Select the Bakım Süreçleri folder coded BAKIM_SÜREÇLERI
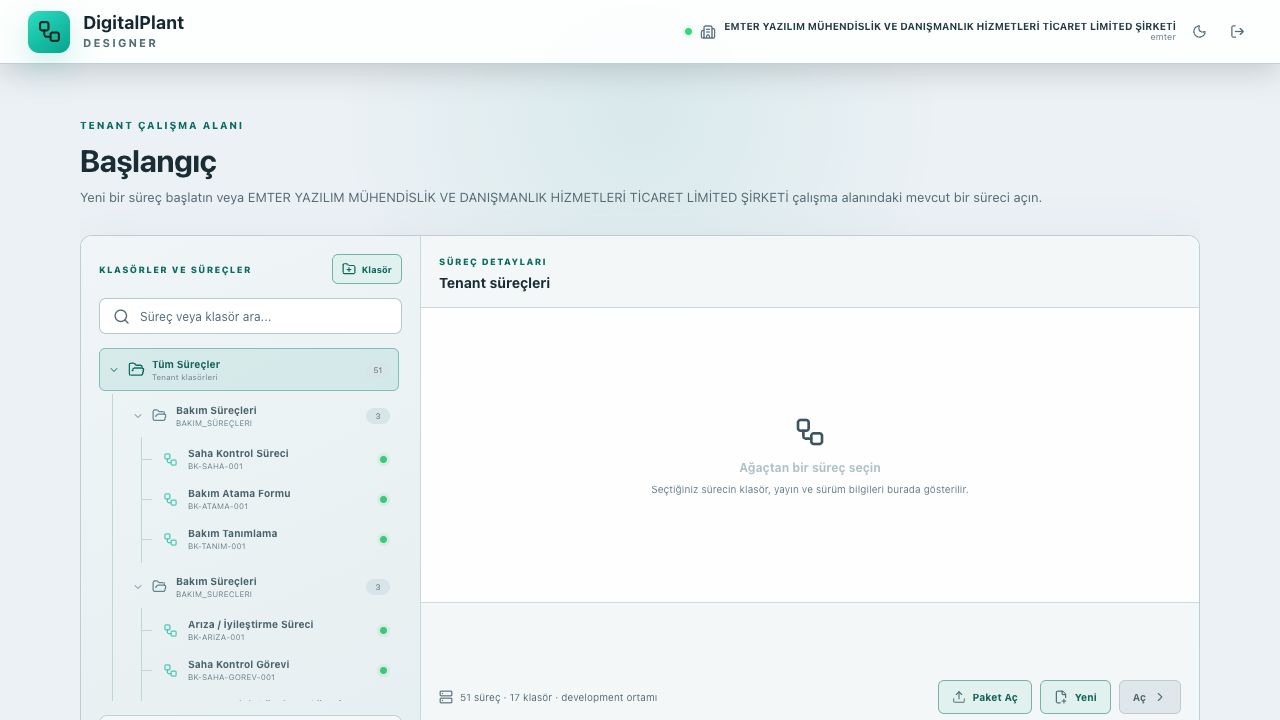The height and width of the screenshot is (720, 1280). click(261, 416)
